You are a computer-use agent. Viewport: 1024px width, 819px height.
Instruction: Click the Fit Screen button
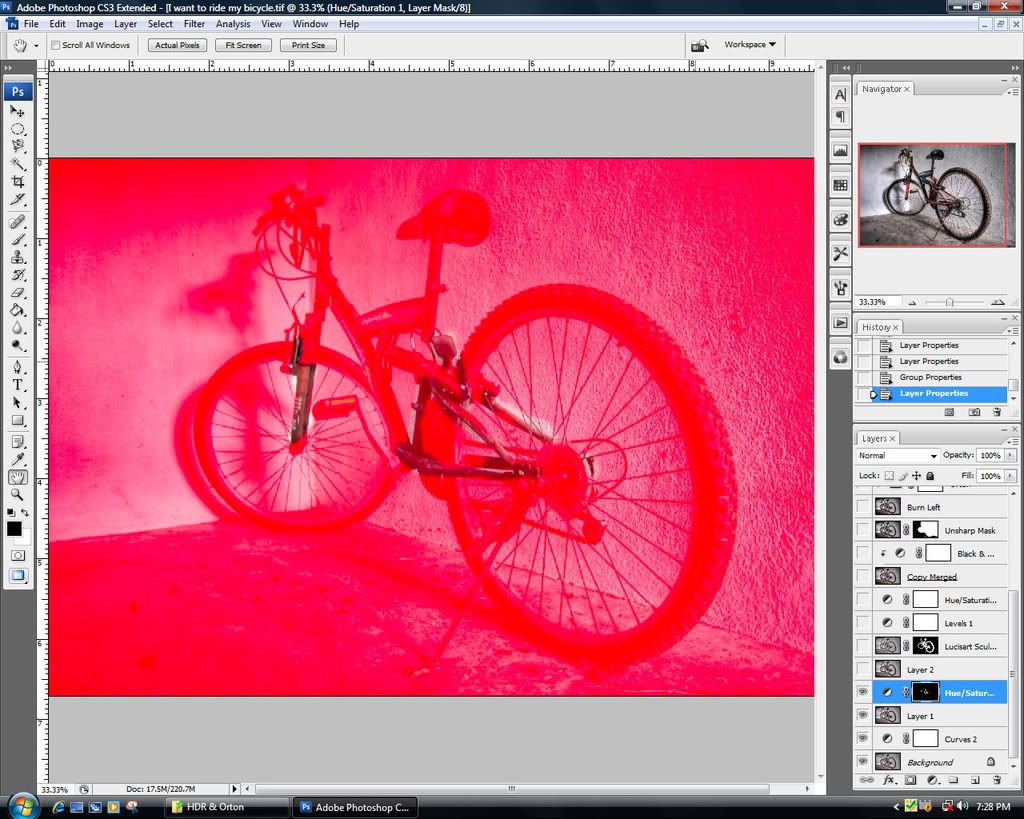click(x=243, y=45)
